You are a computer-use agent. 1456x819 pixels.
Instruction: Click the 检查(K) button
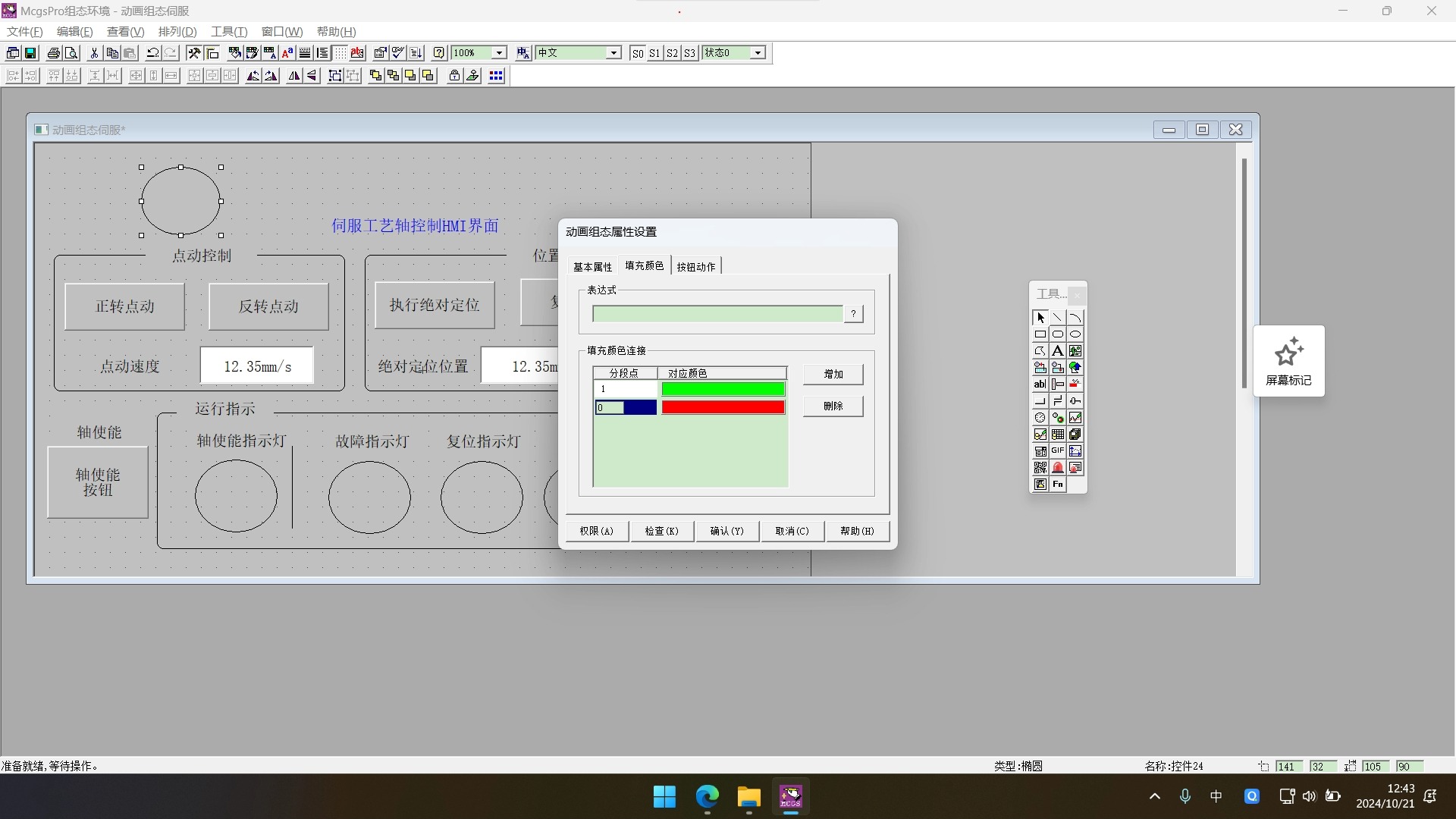[661, 532]
